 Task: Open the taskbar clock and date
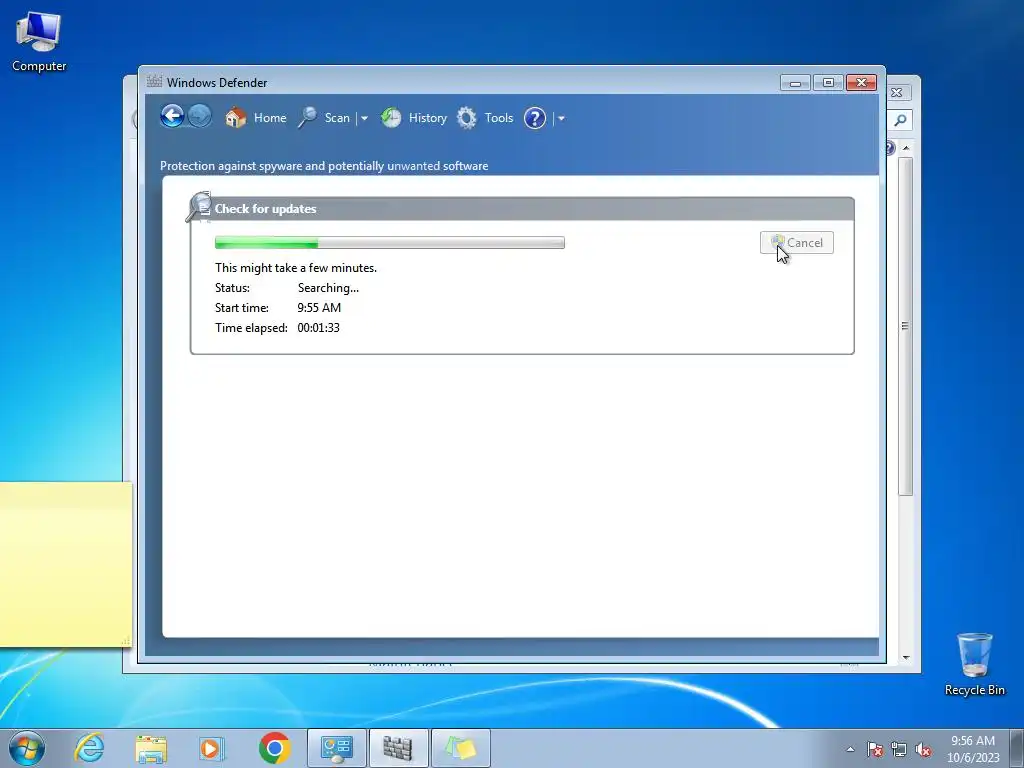click(x=973, y=749)
